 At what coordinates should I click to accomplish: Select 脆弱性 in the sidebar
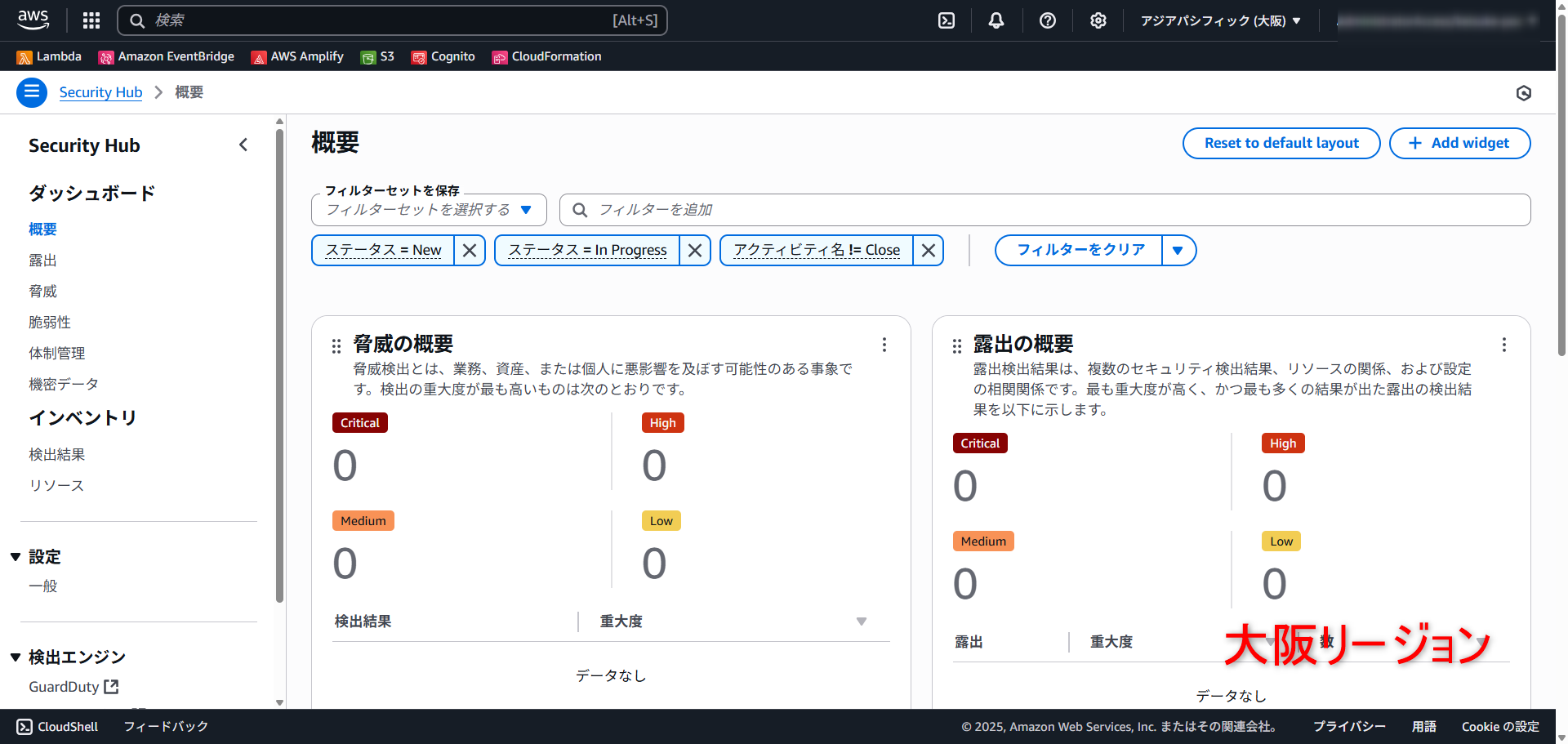click(x=49, y=322)
